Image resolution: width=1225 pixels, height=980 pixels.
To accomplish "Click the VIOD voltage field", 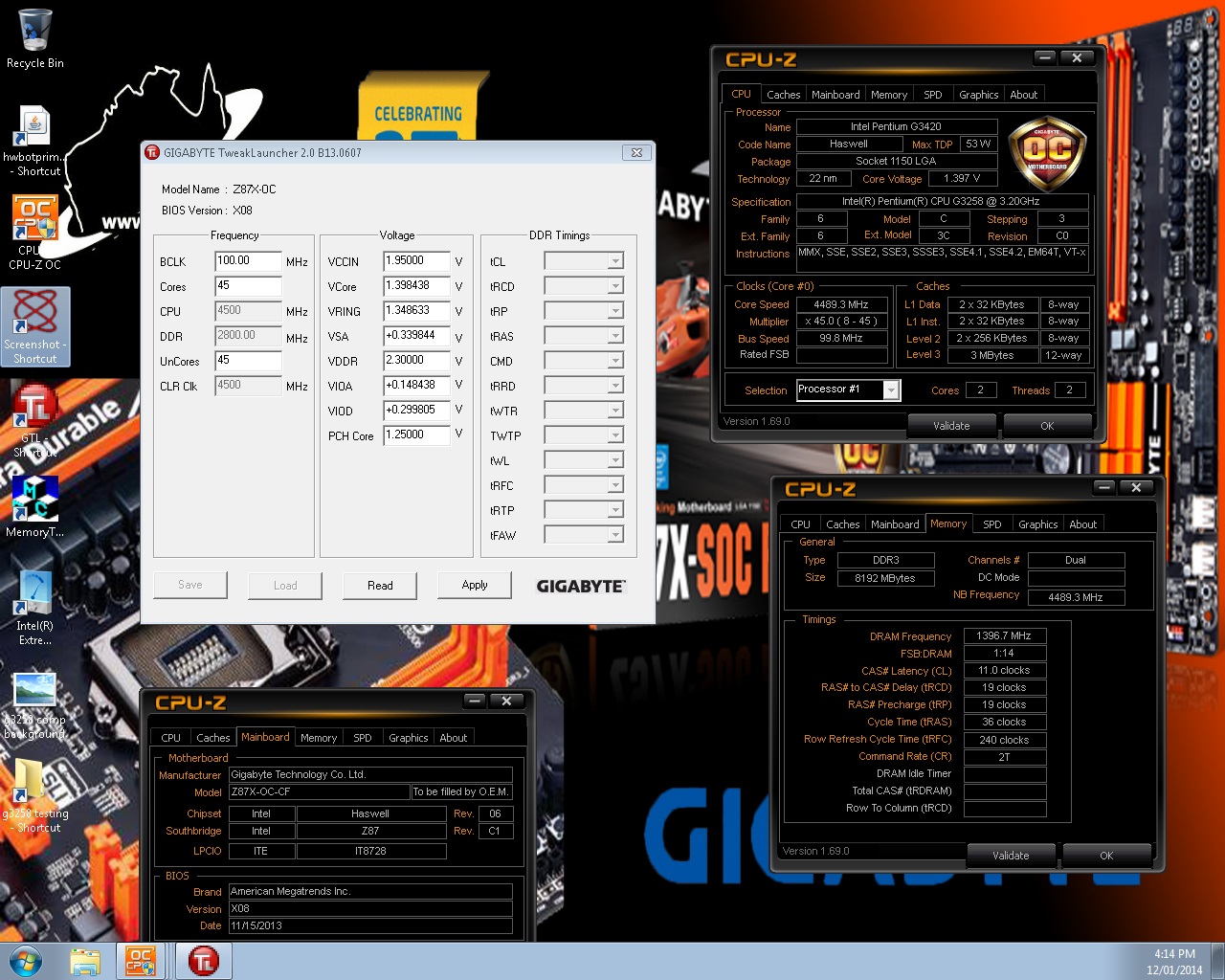I will click(x=416, y=411).
